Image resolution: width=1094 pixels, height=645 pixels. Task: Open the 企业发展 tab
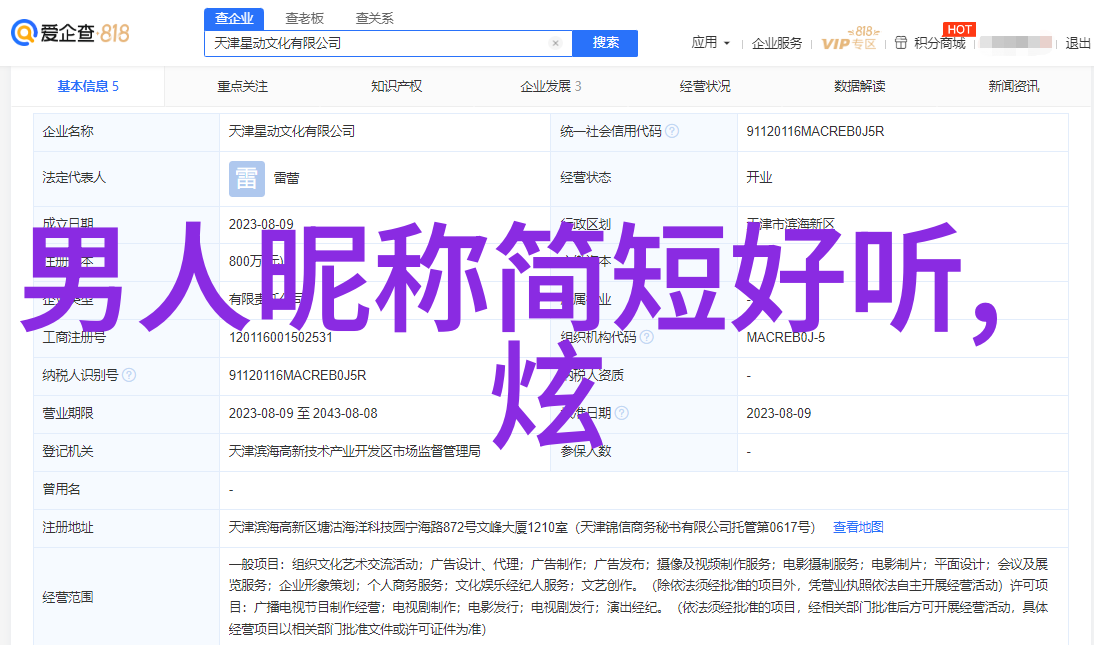point(550,87)
